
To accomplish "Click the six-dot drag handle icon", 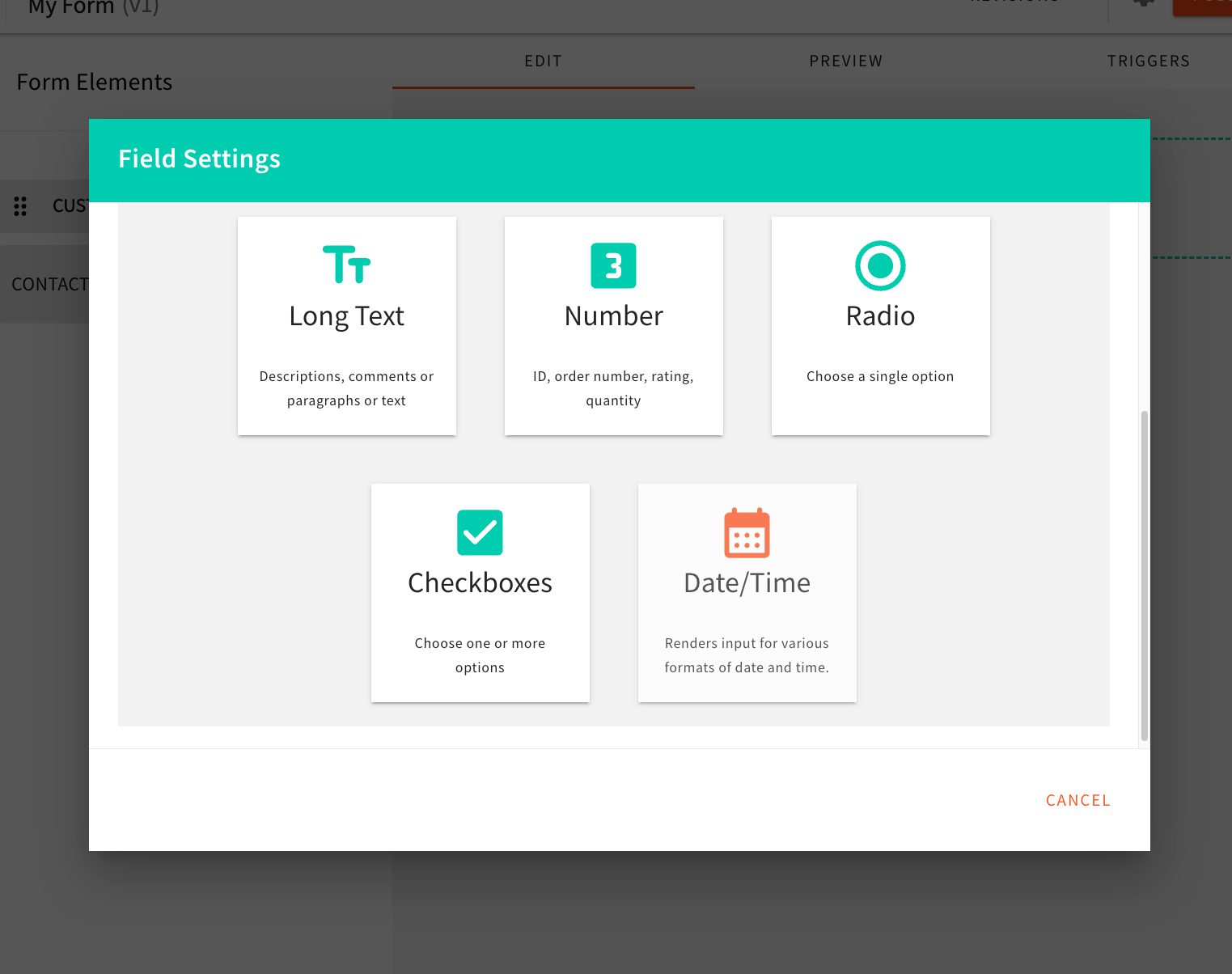I will pyautogui.click(x=20, y=206).
